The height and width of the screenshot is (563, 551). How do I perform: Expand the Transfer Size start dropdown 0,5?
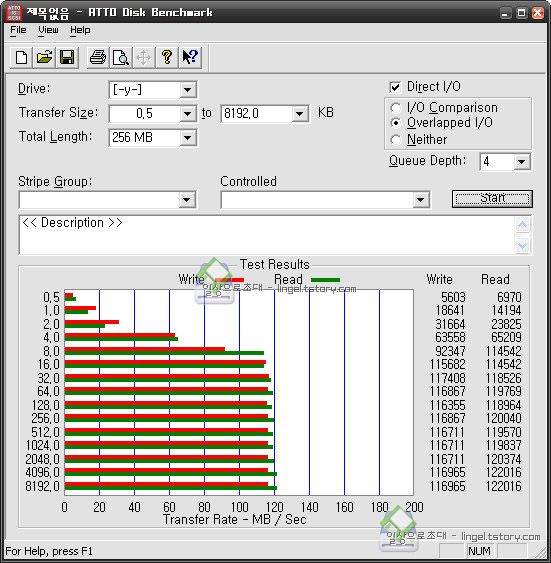pos(188,114)
